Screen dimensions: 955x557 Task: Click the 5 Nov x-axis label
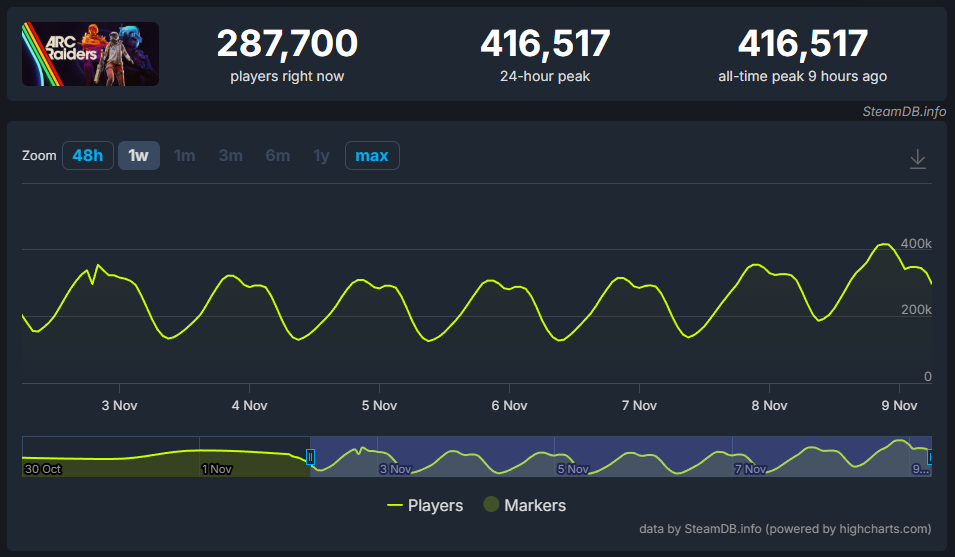point(379,405)
